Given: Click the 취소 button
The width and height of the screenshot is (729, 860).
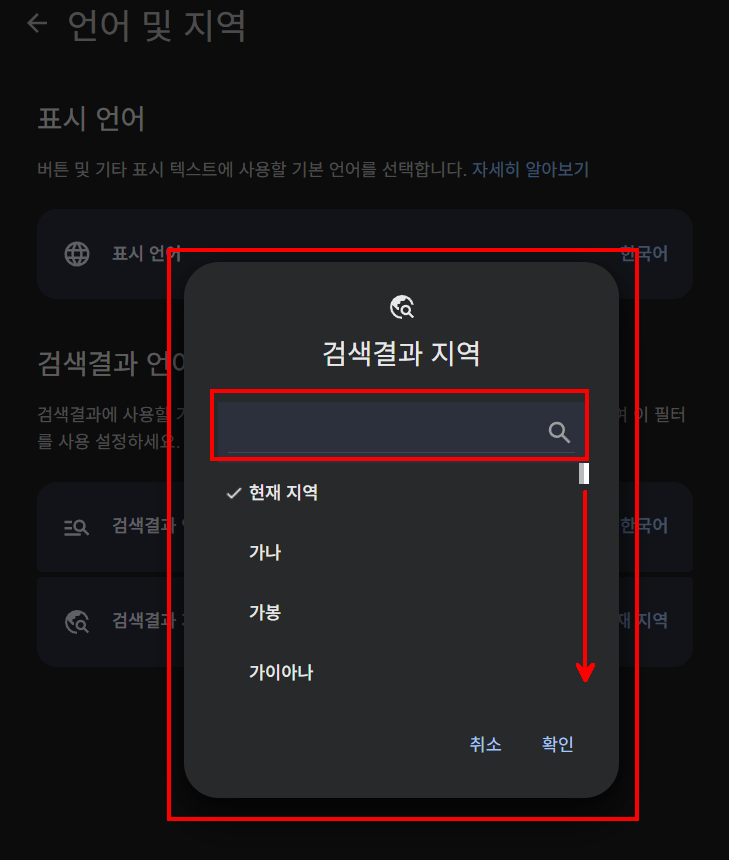Looking at the screenshot, I should click(485, 744).
